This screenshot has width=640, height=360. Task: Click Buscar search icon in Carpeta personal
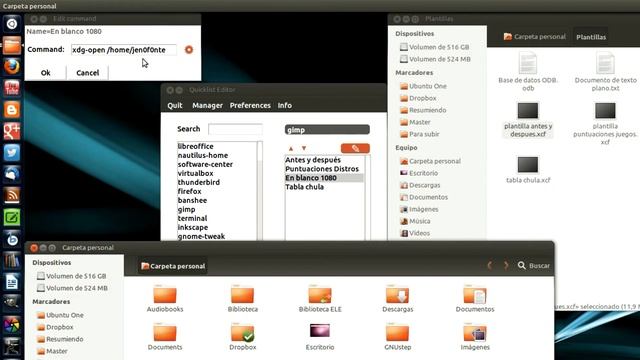pyautogui.click(x=521, y=265)
